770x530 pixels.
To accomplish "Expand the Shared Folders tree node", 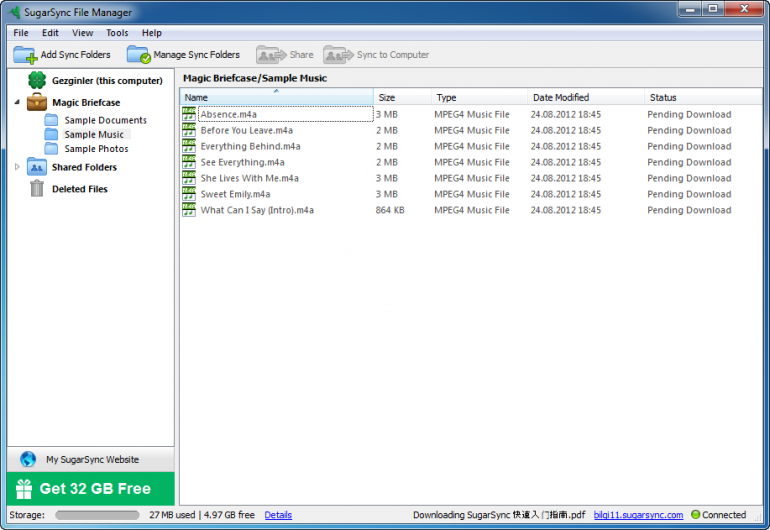I will click(x=17, y=167).
